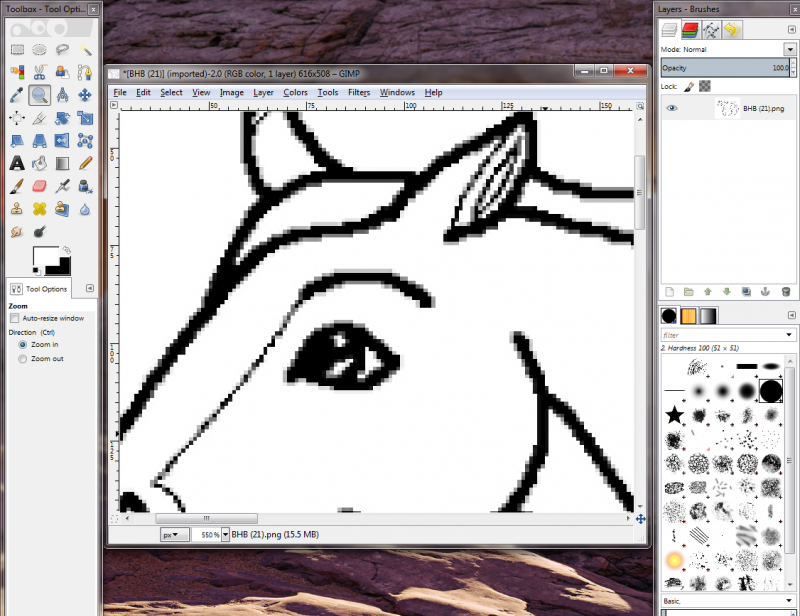Open the zoom percentage dropdown
800x616 pixels.
[225, 534]
